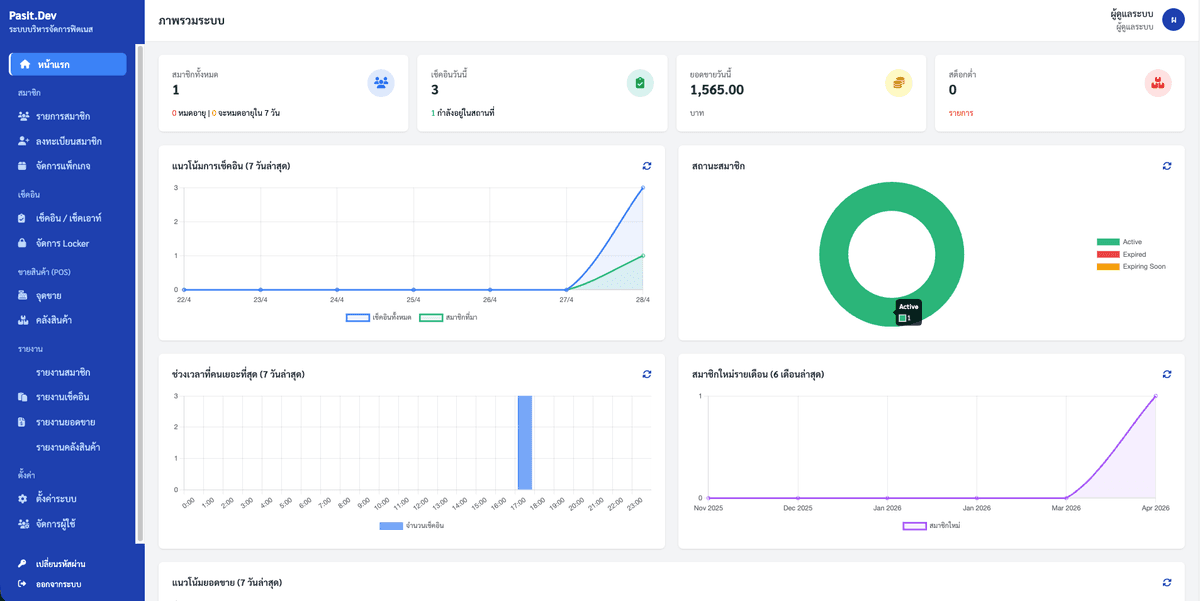This screenshot has height=601, width=1200.
Task: Click the red รายการ text under สต็อกต่ำ
Action: [961, 113]
